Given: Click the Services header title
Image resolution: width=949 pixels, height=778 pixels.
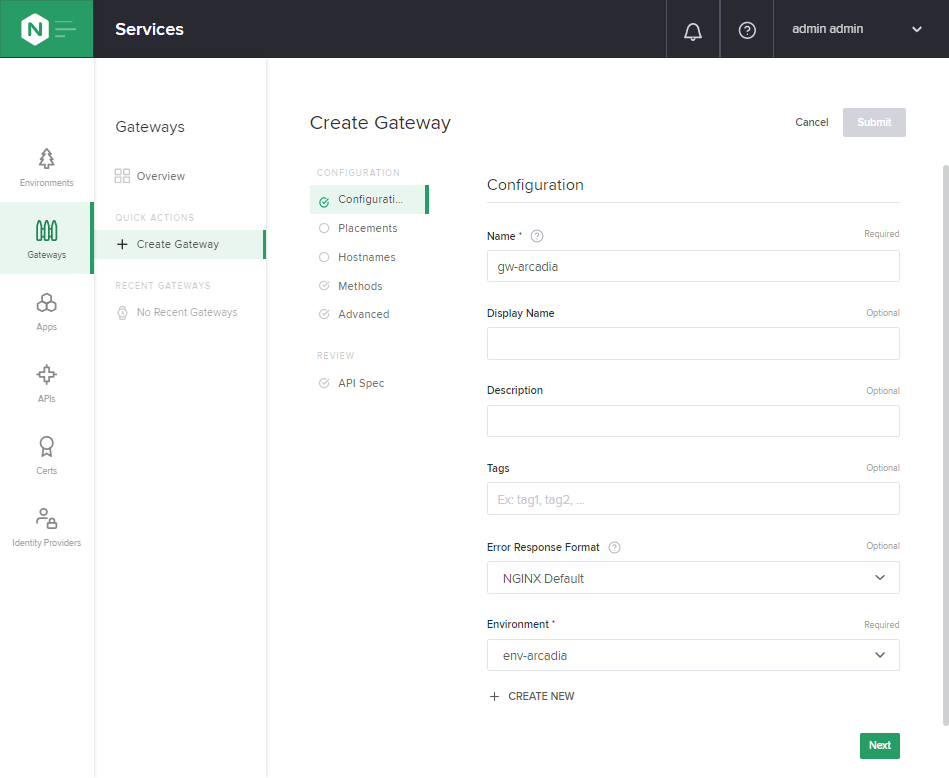Looking at the screenshot, I should click(x=149, y=29).
